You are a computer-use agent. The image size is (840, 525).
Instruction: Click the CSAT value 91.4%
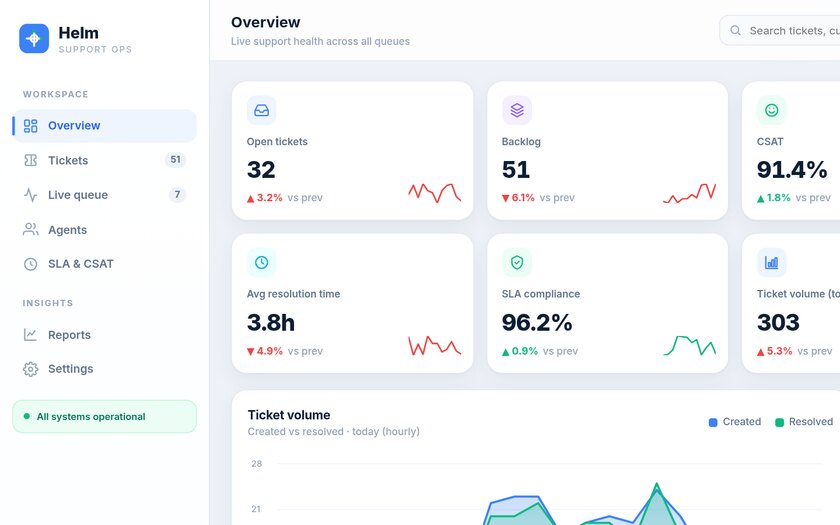[792, 170]
